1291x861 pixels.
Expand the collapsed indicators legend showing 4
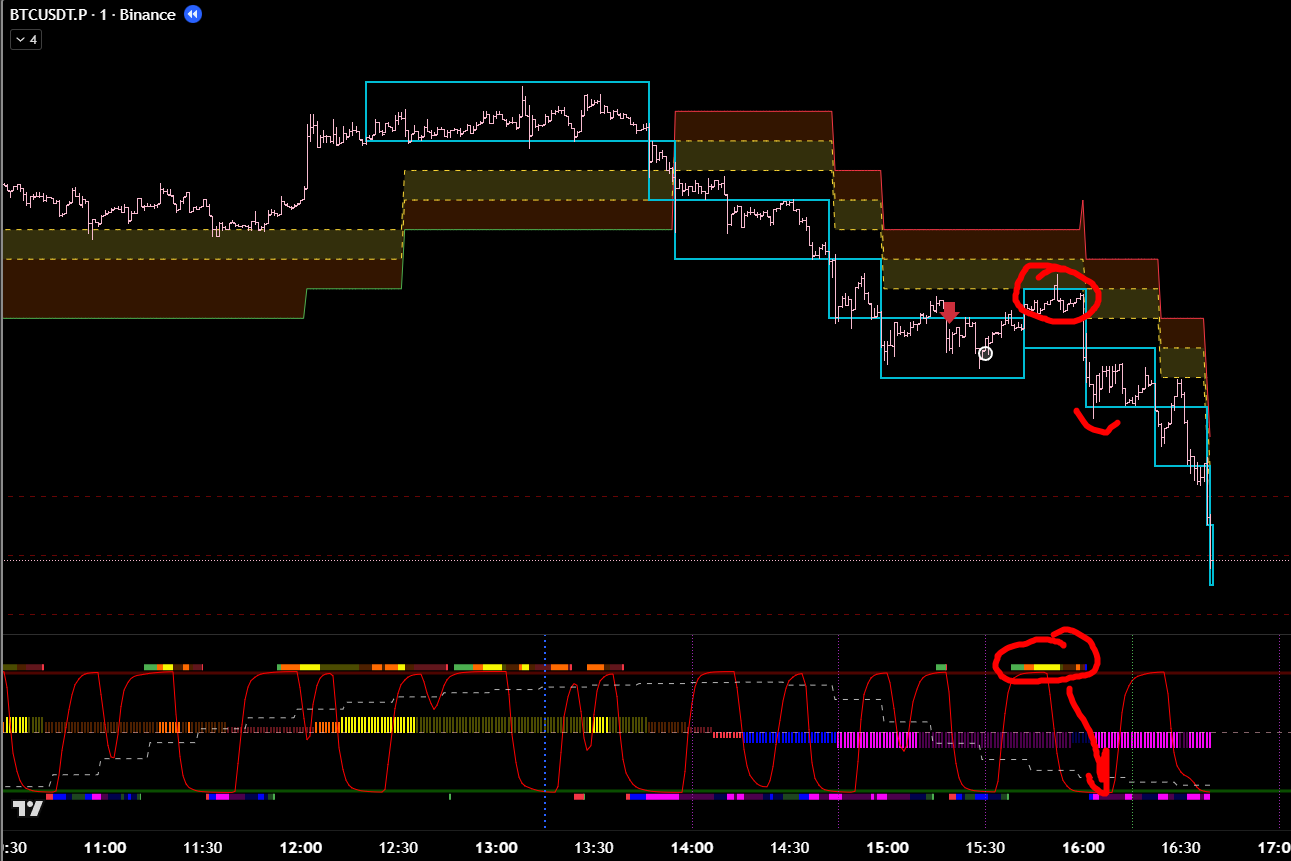(26, 40)
